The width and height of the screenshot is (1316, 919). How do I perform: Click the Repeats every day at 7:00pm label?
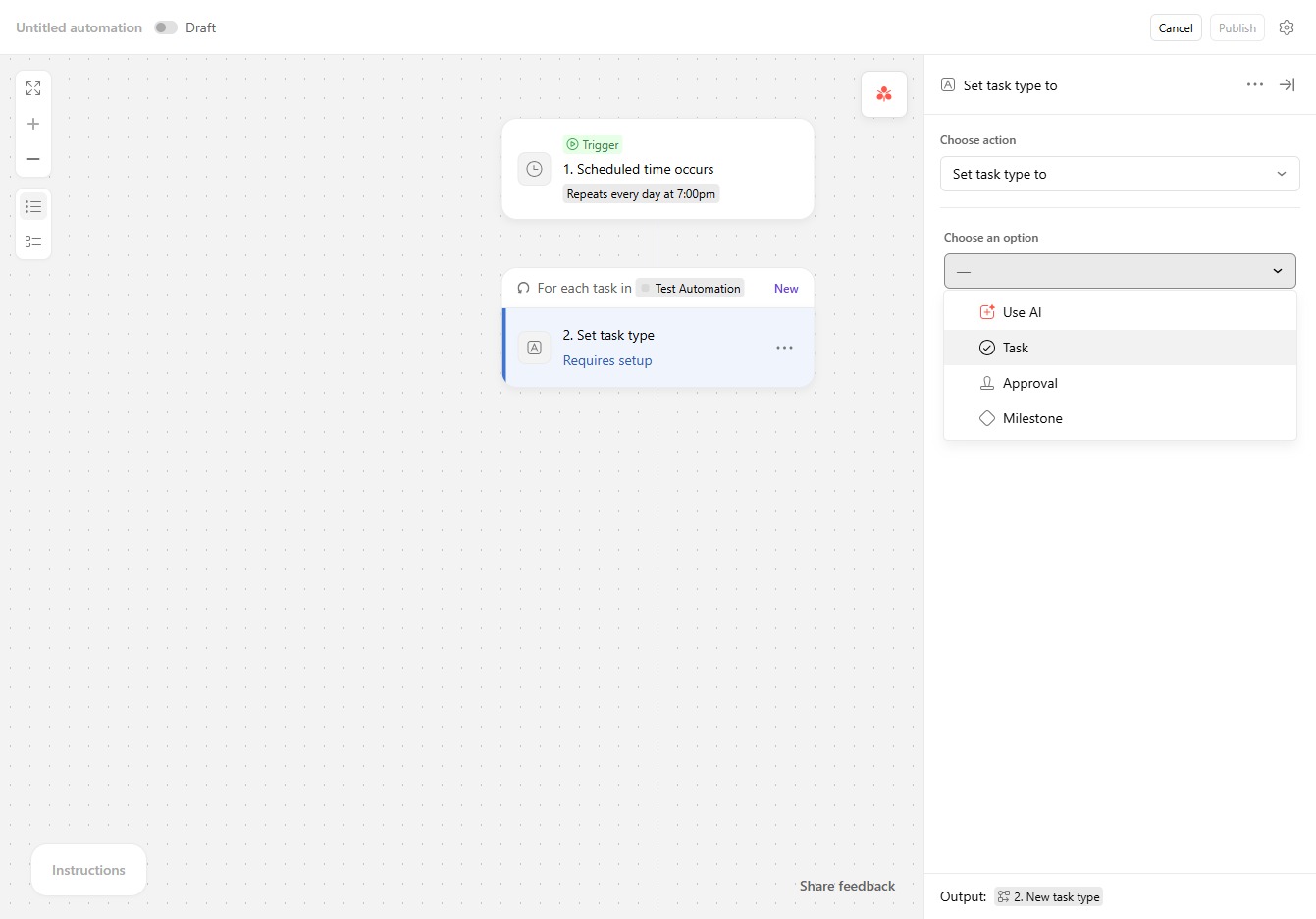click(x=641, y=194)
